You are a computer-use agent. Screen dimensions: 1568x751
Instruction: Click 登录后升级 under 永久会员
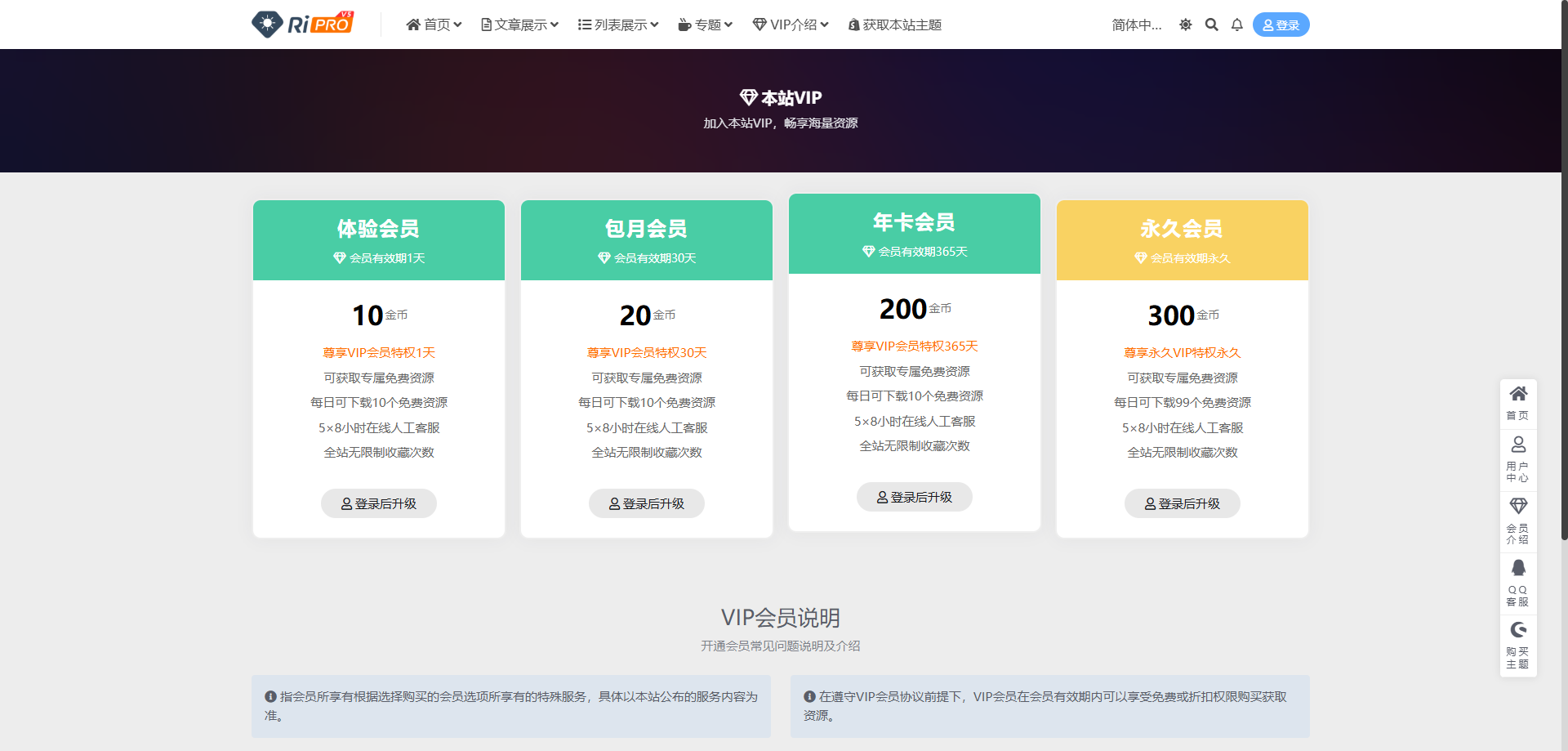pos(1182,503)
